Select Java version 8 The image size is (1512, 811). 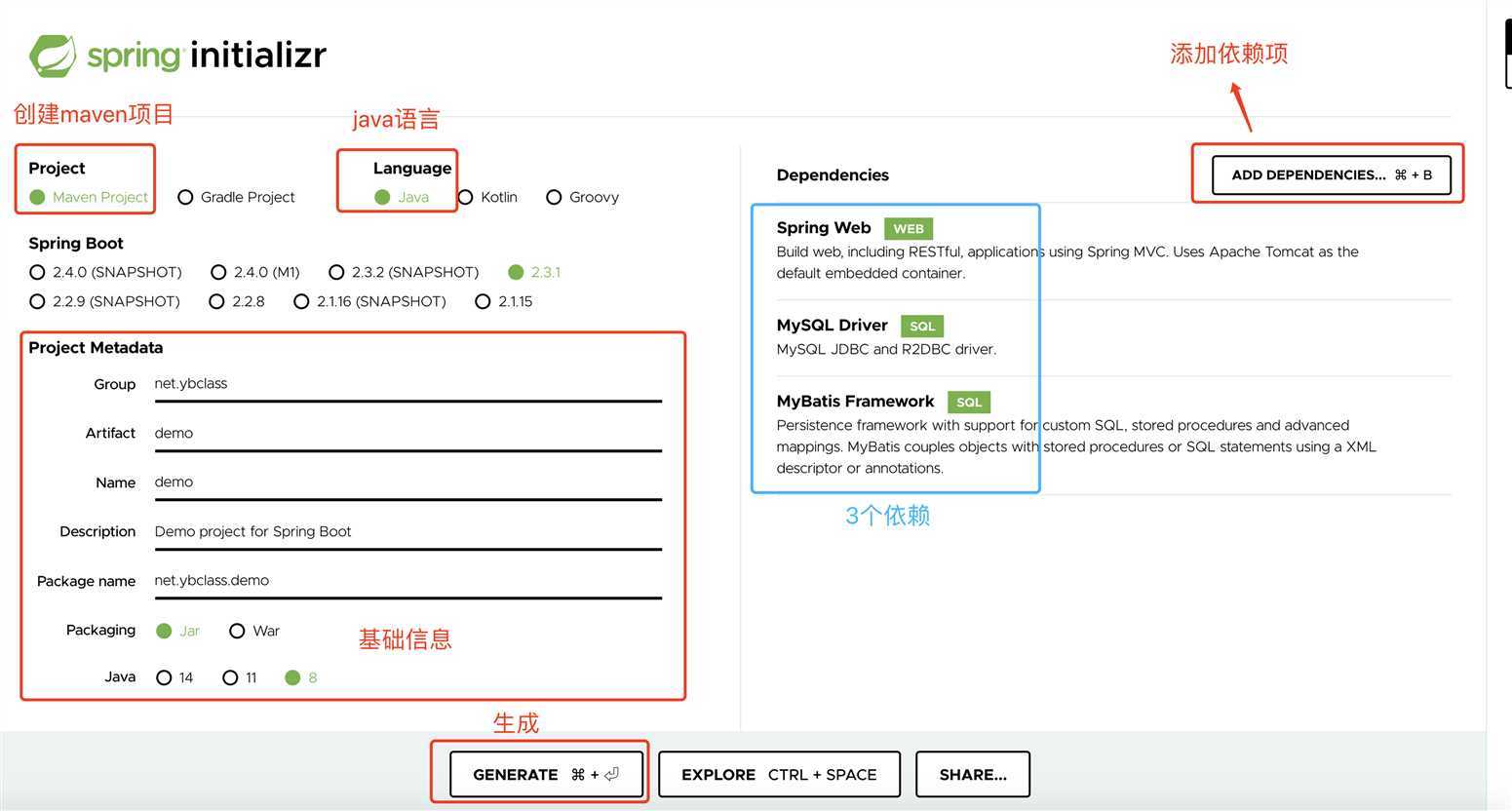click(x=300, y=677)
